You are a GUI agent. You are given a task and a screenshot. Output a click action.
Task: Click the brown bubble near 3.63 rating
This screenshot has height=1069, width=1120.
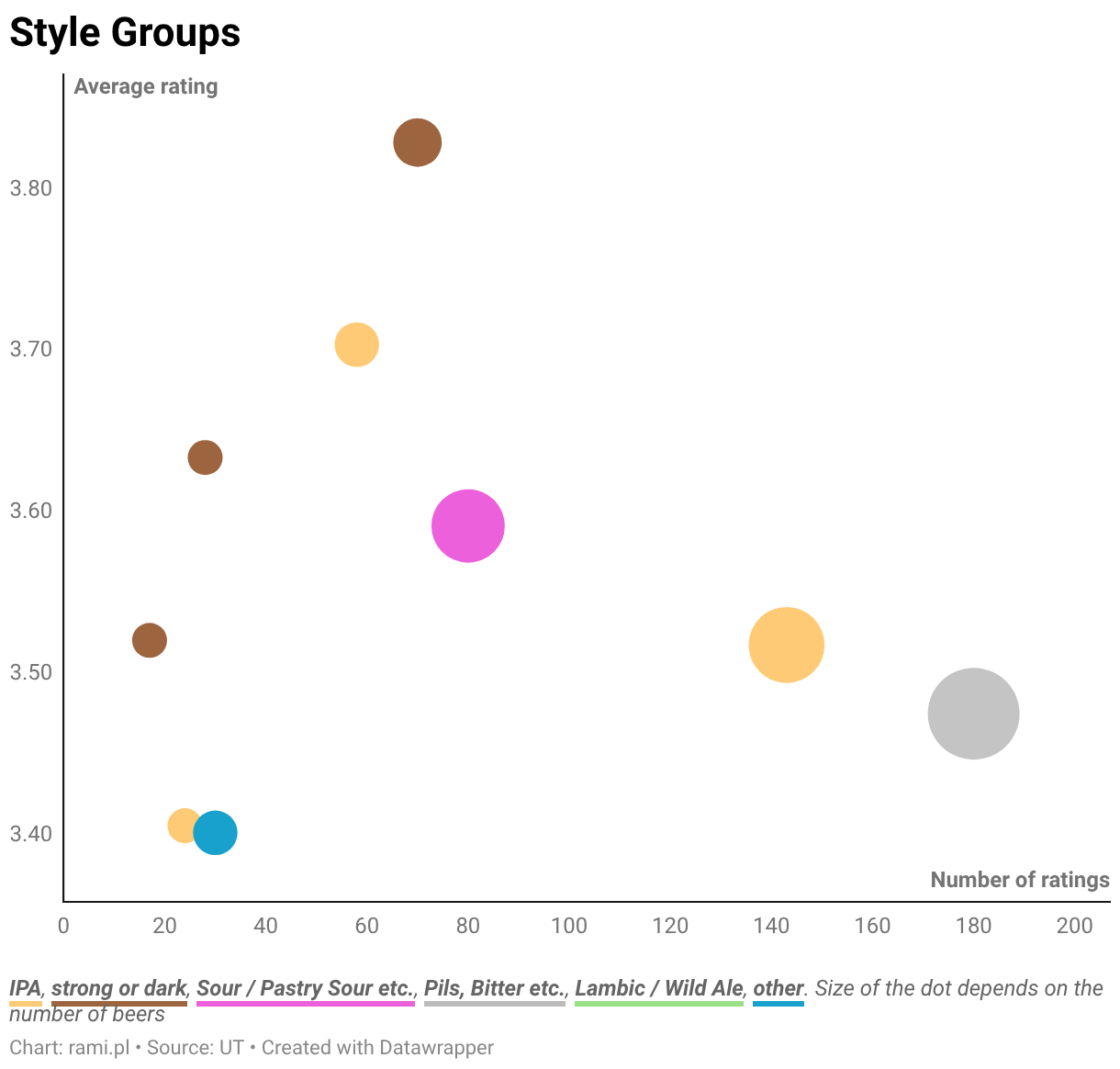point(206,457)
